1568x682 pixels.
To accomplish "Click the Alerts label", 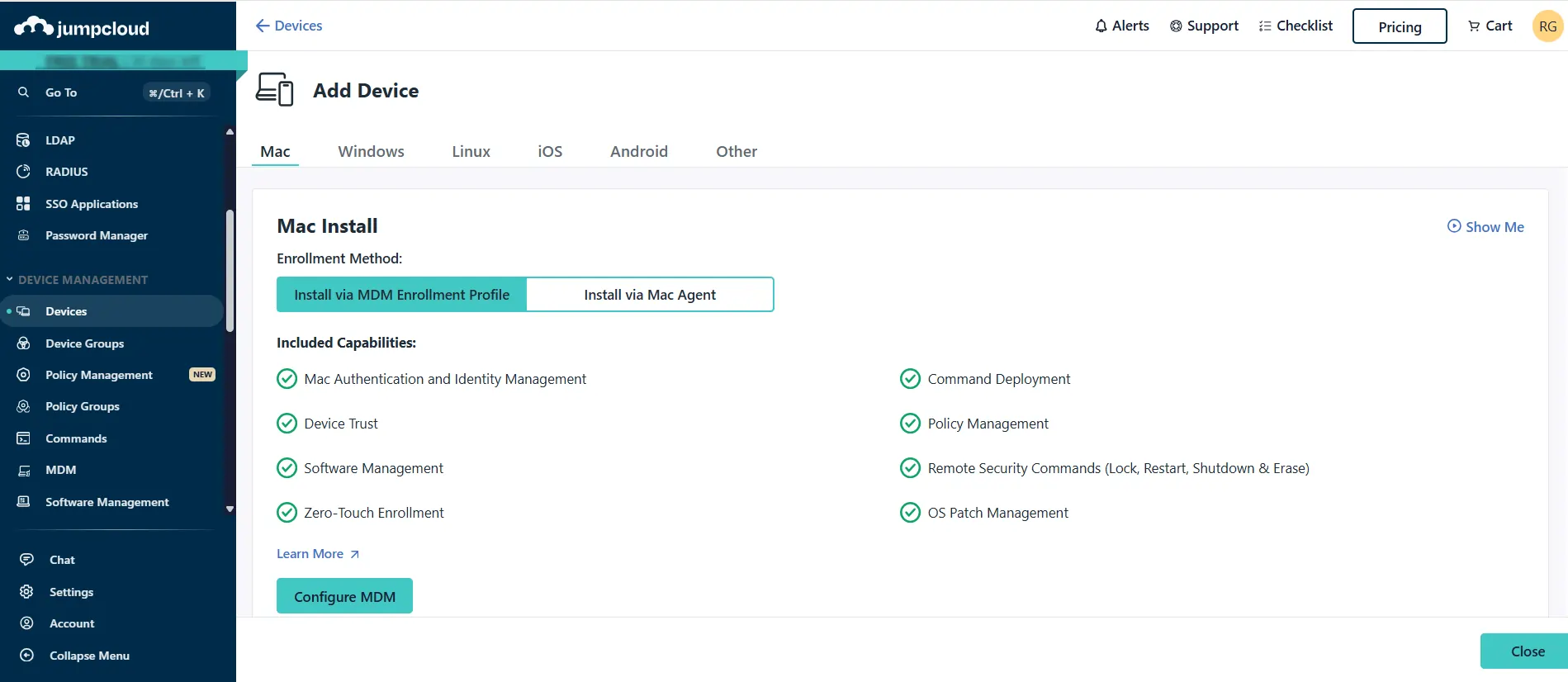I will pyautogui.click(x=1130, y=26).
